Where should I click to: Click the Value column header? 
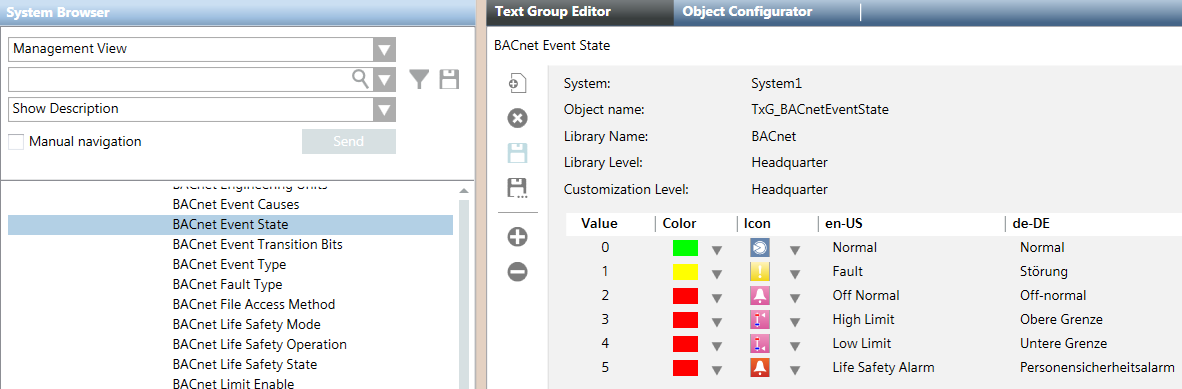pyautogui.click(x=599, y=223)
